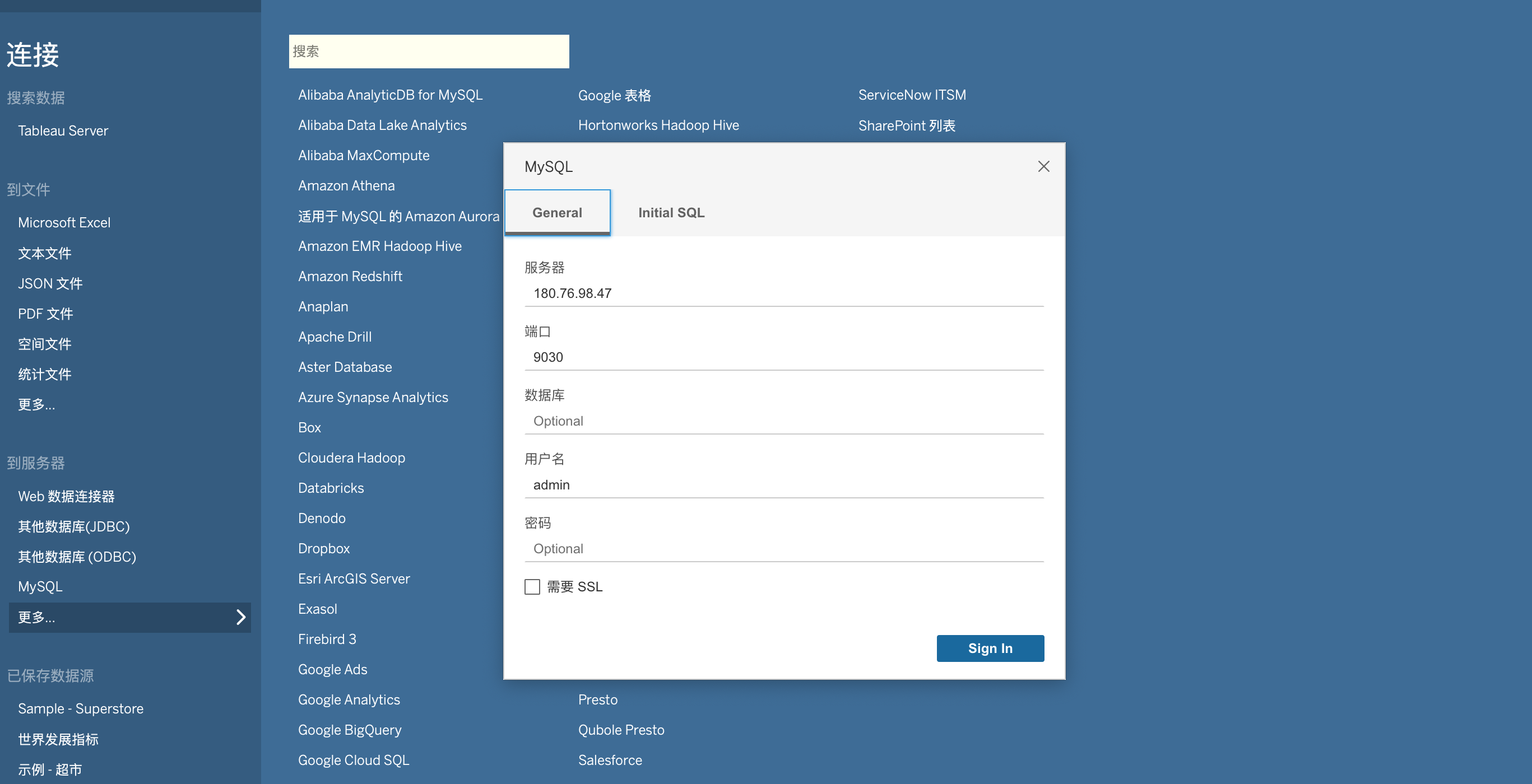Open saved source 世界发展指标
The height and width of the screenshot is (784, 1532).
point(58,739)
